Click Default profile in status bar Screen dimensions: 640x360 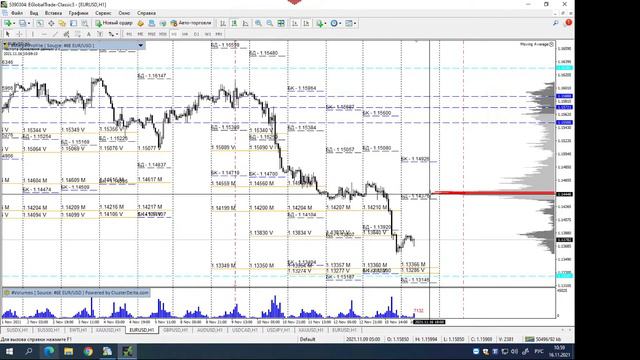[x=307, y=339]
